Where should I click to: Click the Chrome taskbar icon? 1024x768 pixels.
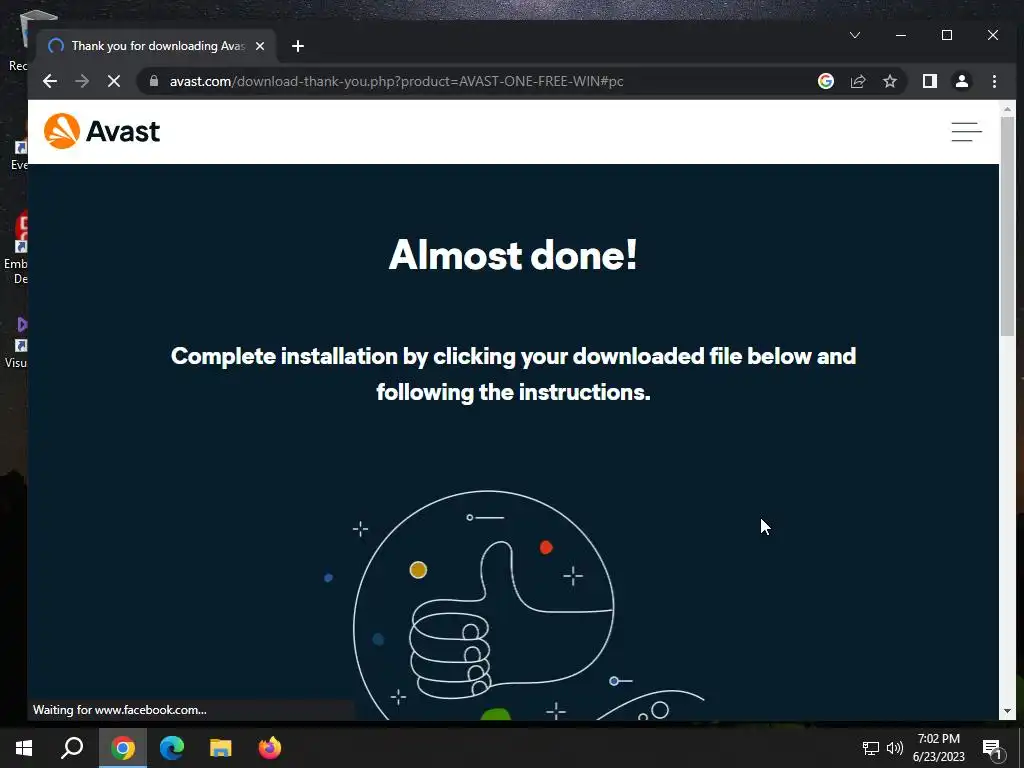point(122,748)
